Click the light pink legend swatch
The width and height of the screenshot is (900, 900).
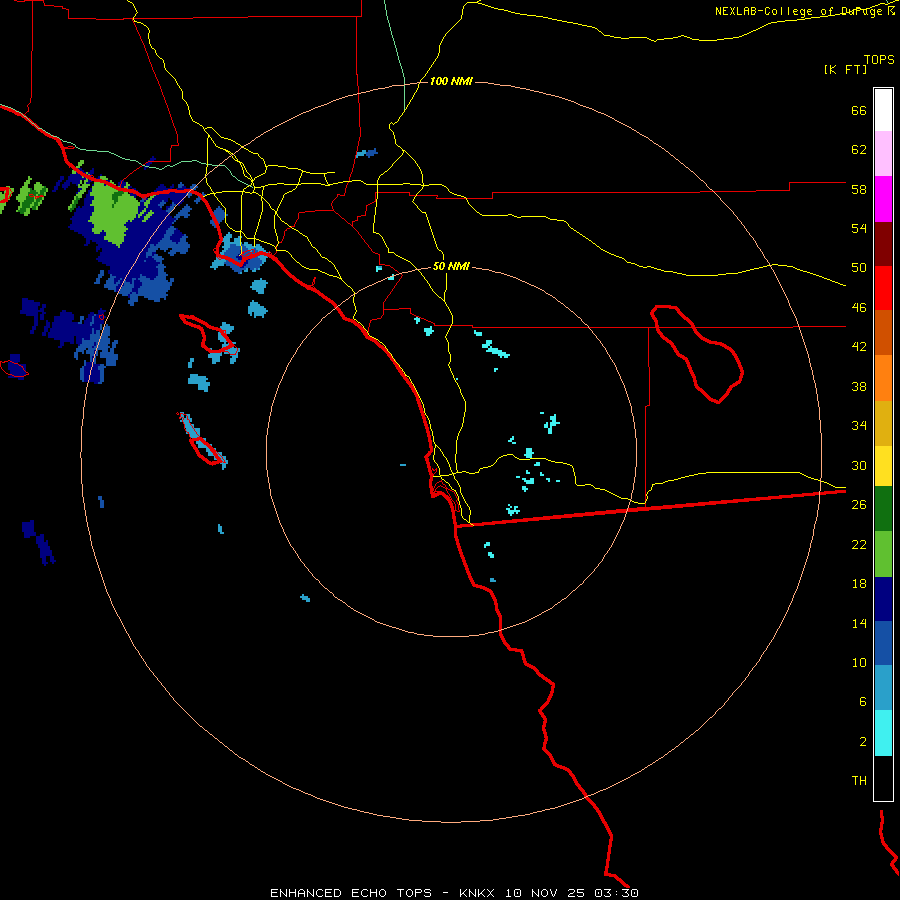pos(883,153)
